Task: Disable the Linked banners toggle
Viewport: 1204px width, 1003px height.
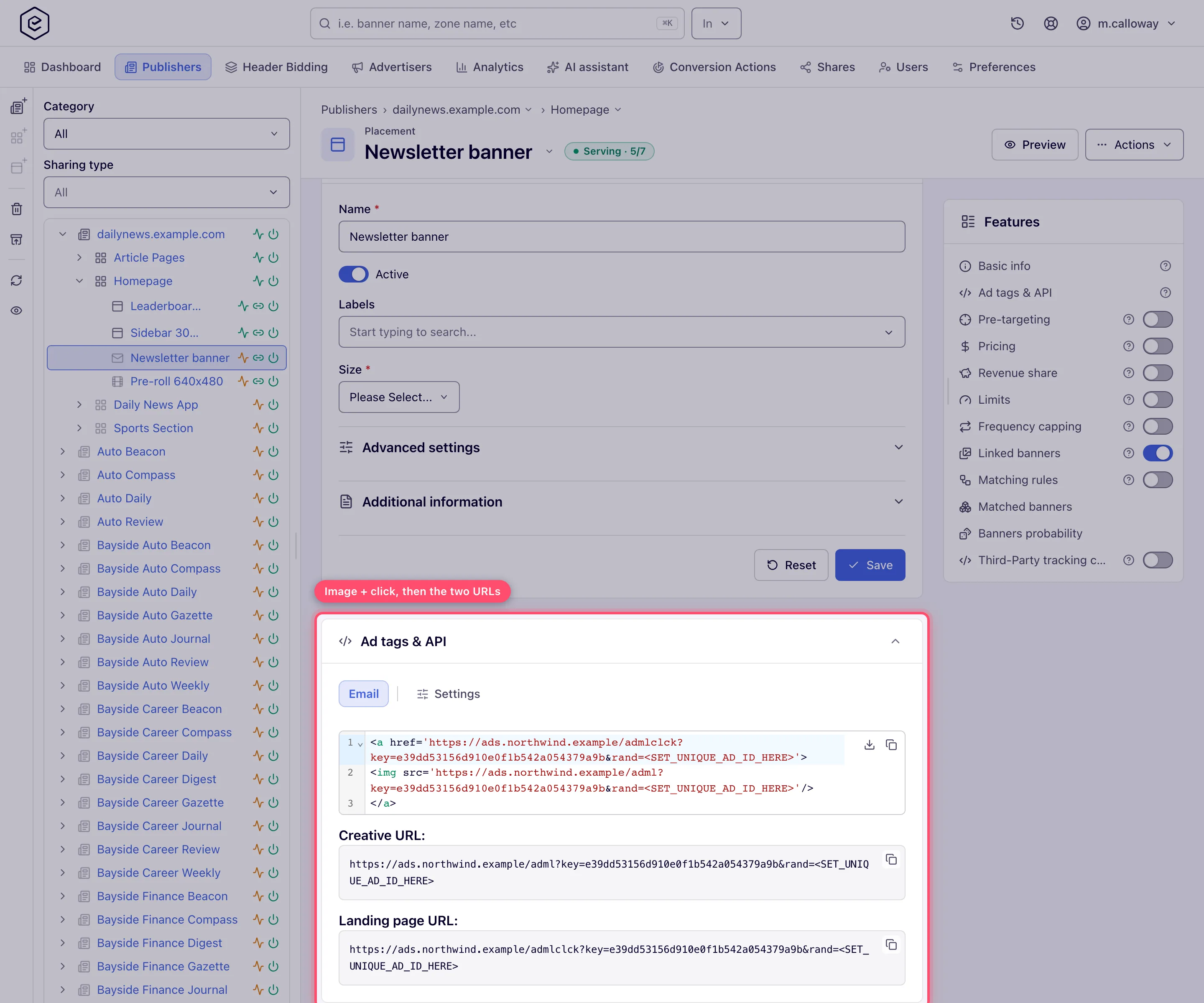Action: (x=1158, y=453)
